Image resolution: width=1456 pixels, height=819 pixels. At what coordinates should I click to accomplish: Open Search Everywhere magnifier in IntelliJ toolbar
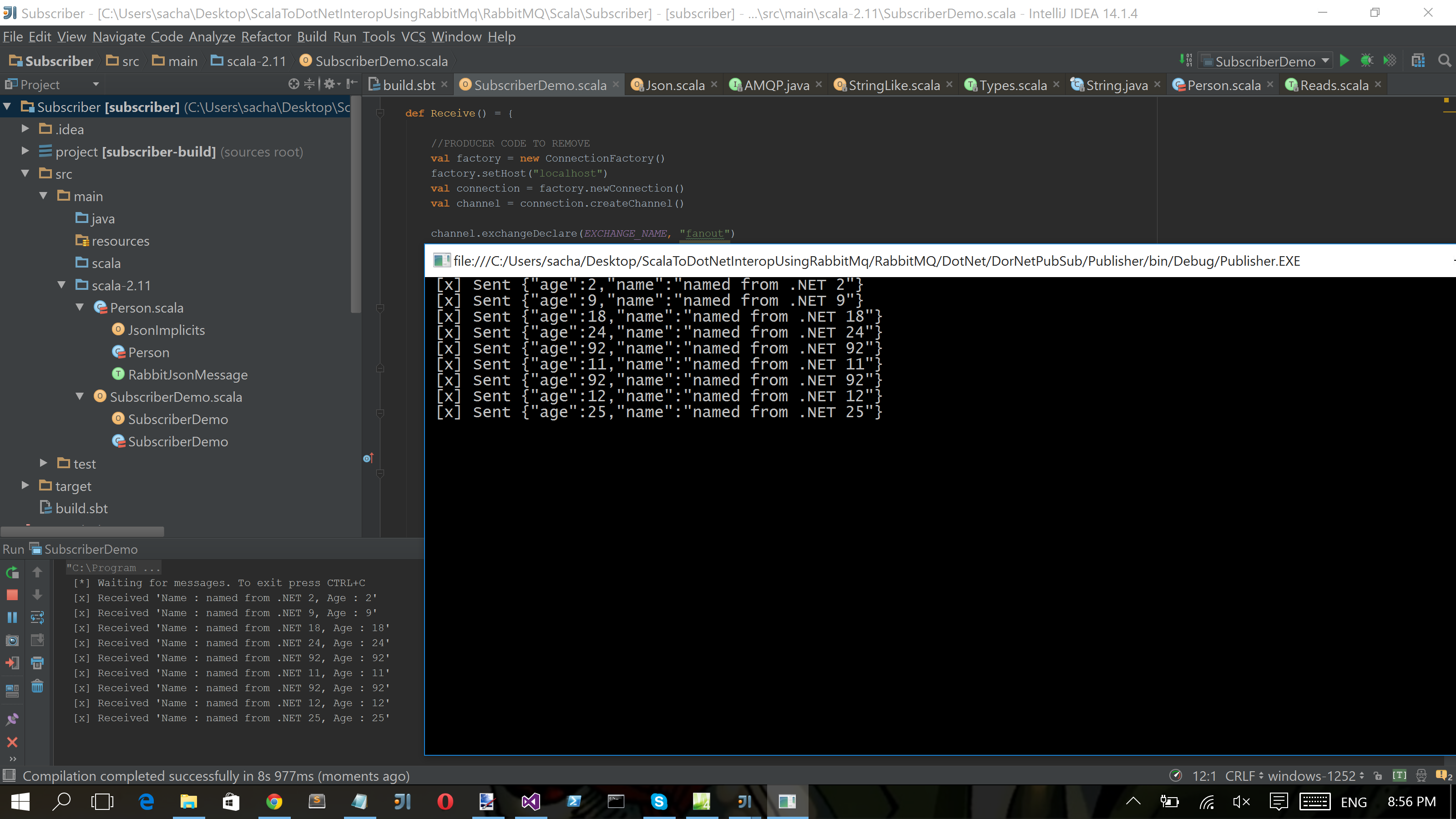click(1444, 61)
